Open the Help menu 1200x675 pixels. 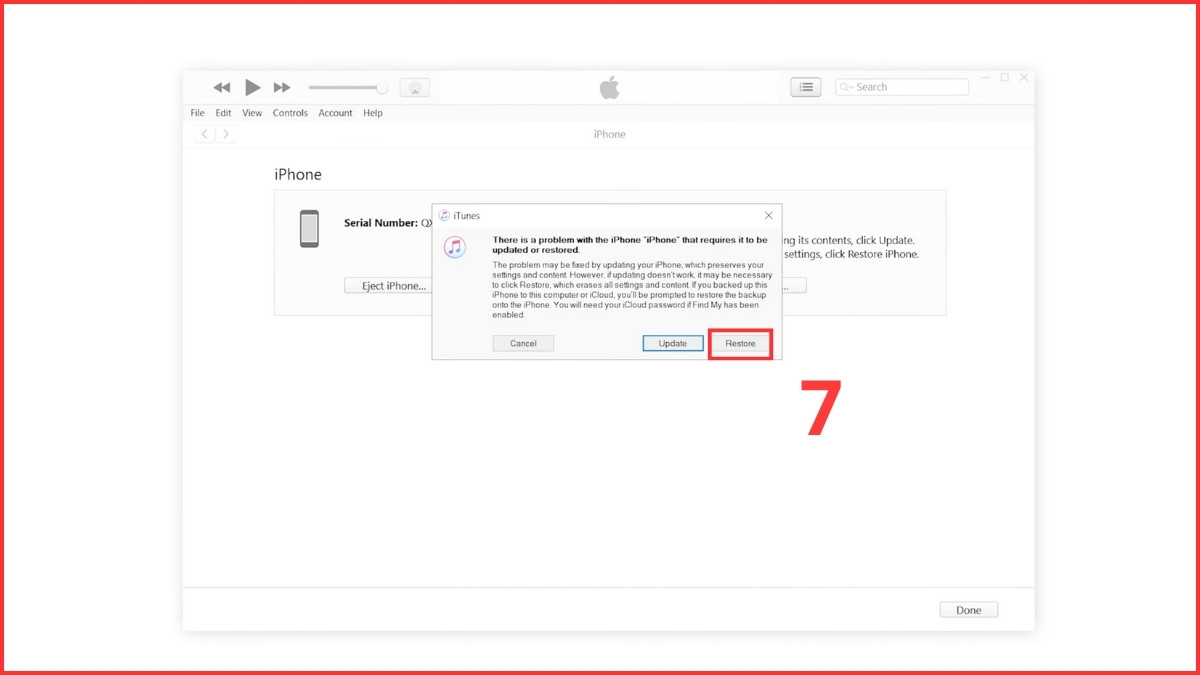point(373,113)
